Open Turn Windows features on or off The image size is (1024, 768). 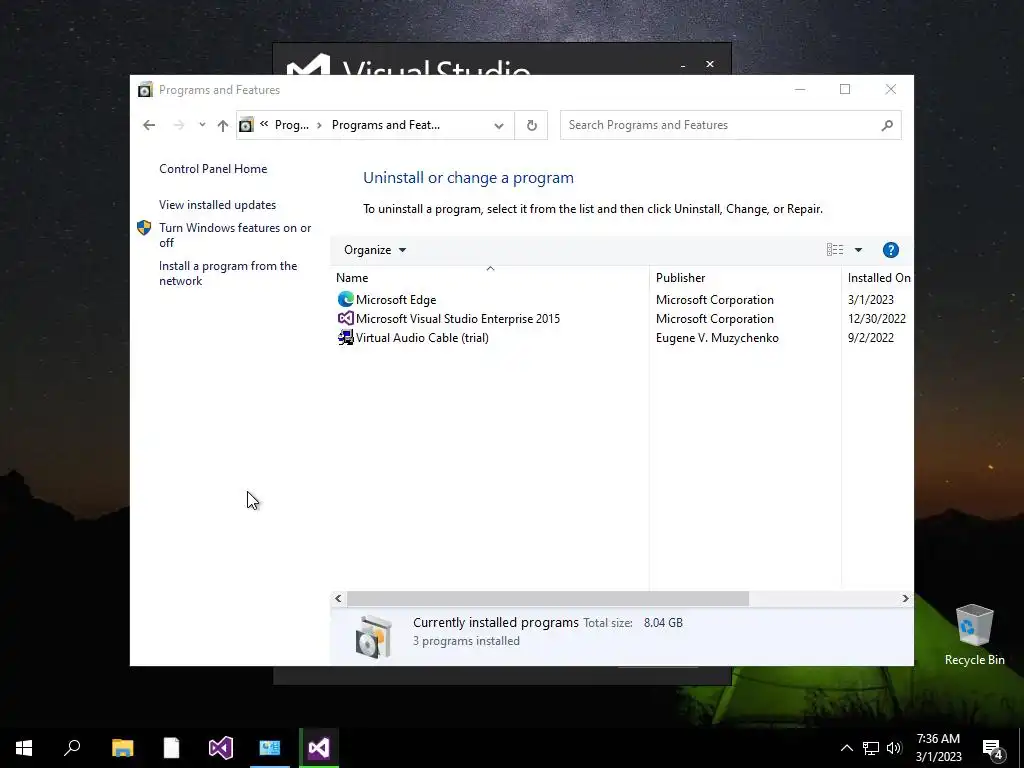coord(235,235)
